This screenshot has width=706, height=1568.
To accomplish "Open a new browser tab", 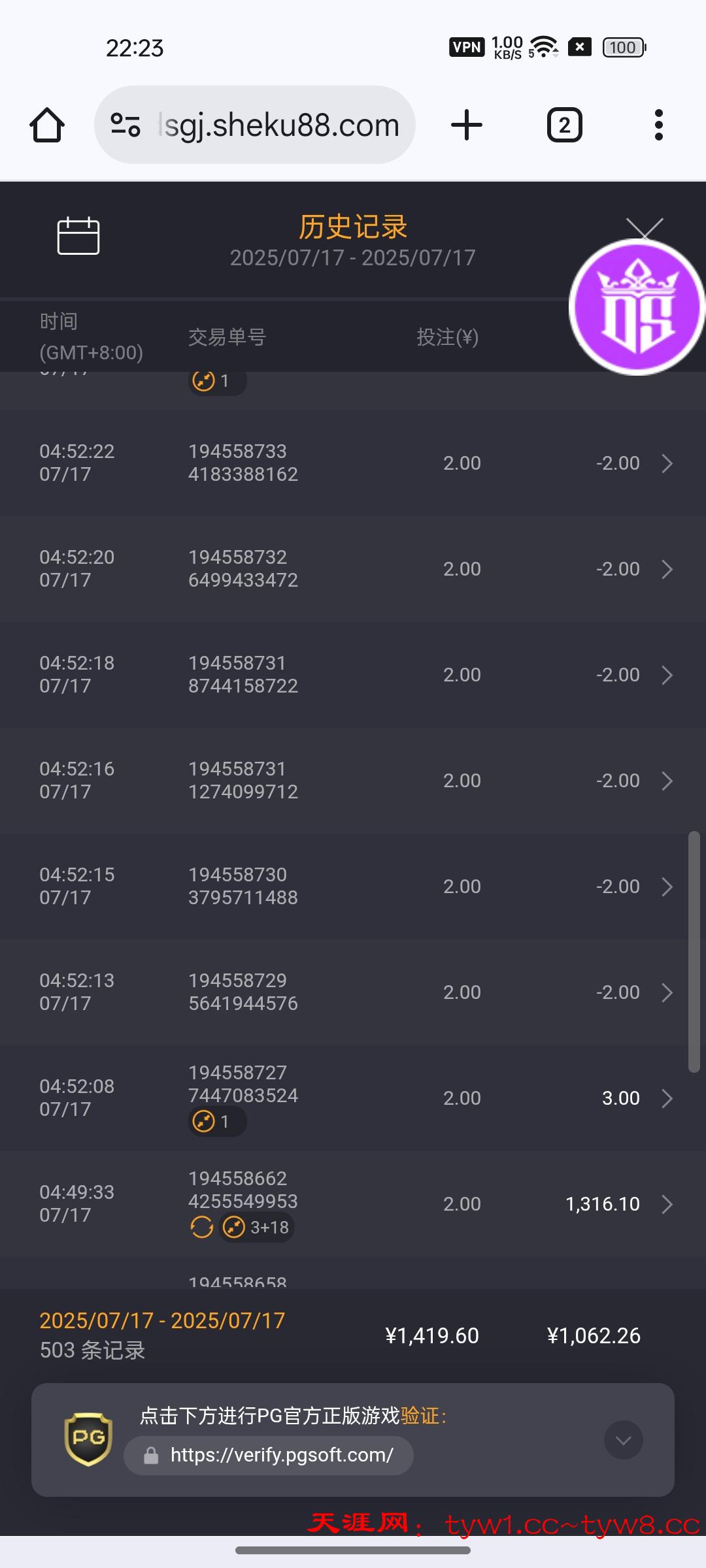I will (x=467, y=125).
